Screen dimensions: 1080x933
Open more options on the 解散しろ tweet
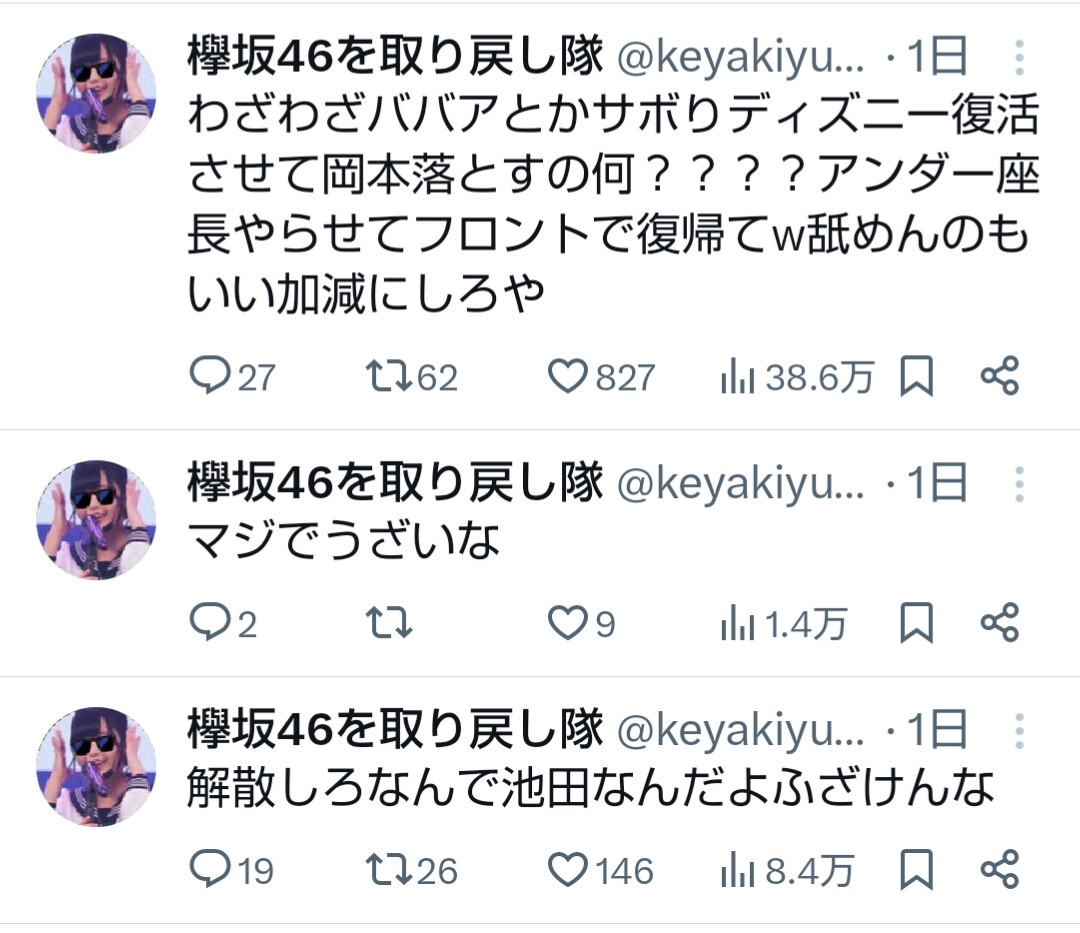(1018, 731)
